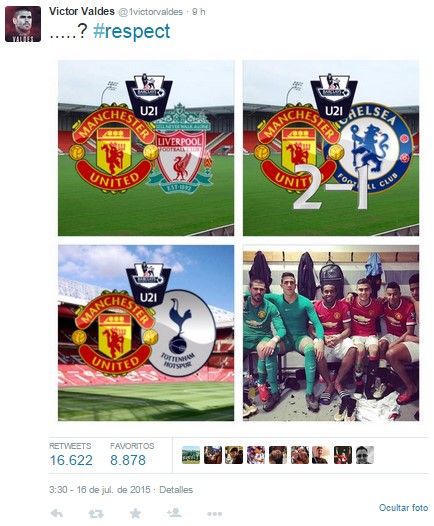This screenshot has height=526, width=434.
Task: Open Manchester United vs Liverpool image
Action: pyautogui.click(x=146, y=148)
